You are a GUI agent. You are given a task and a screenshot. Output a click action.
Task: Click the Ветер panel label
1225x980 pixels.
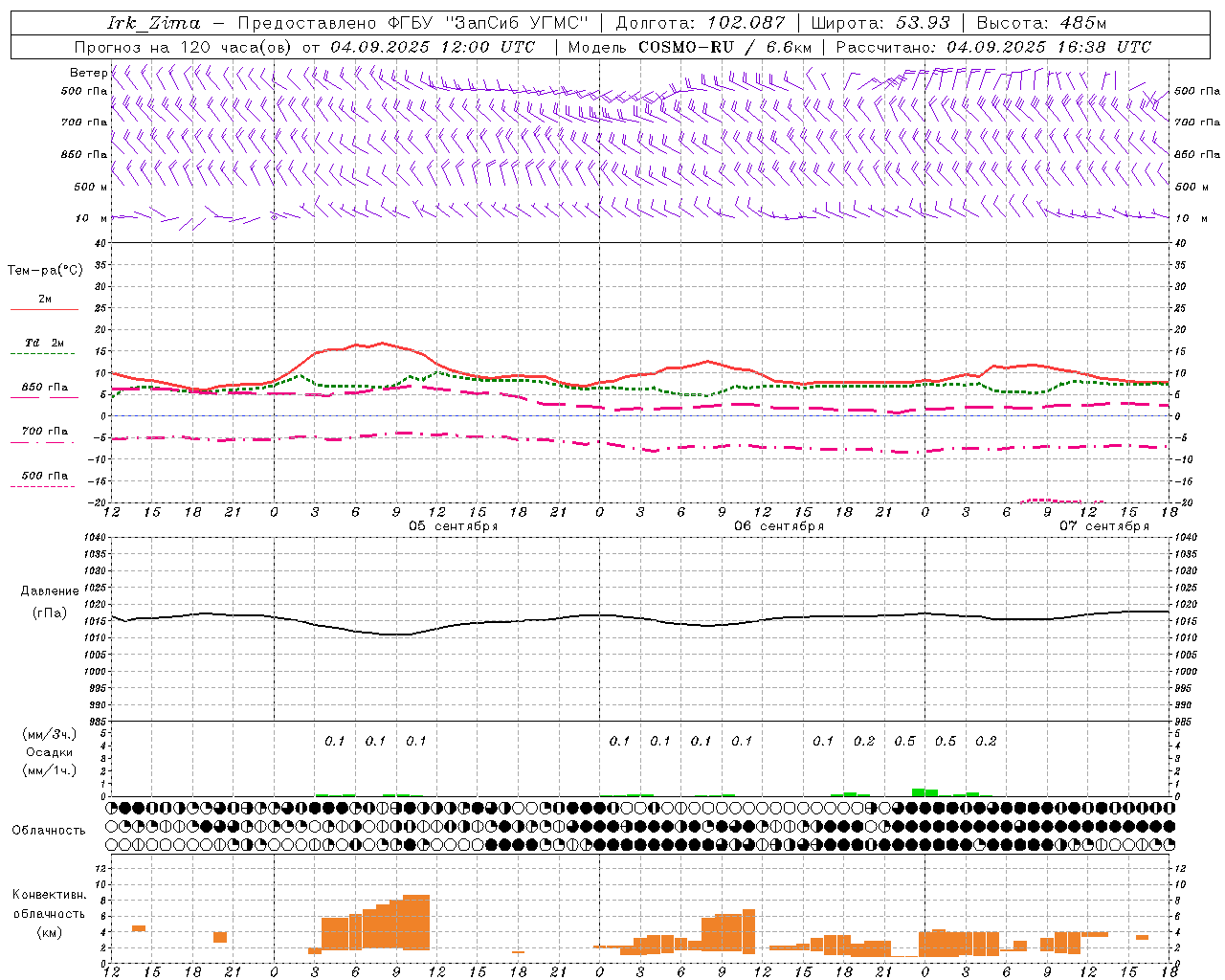[88, 73]
